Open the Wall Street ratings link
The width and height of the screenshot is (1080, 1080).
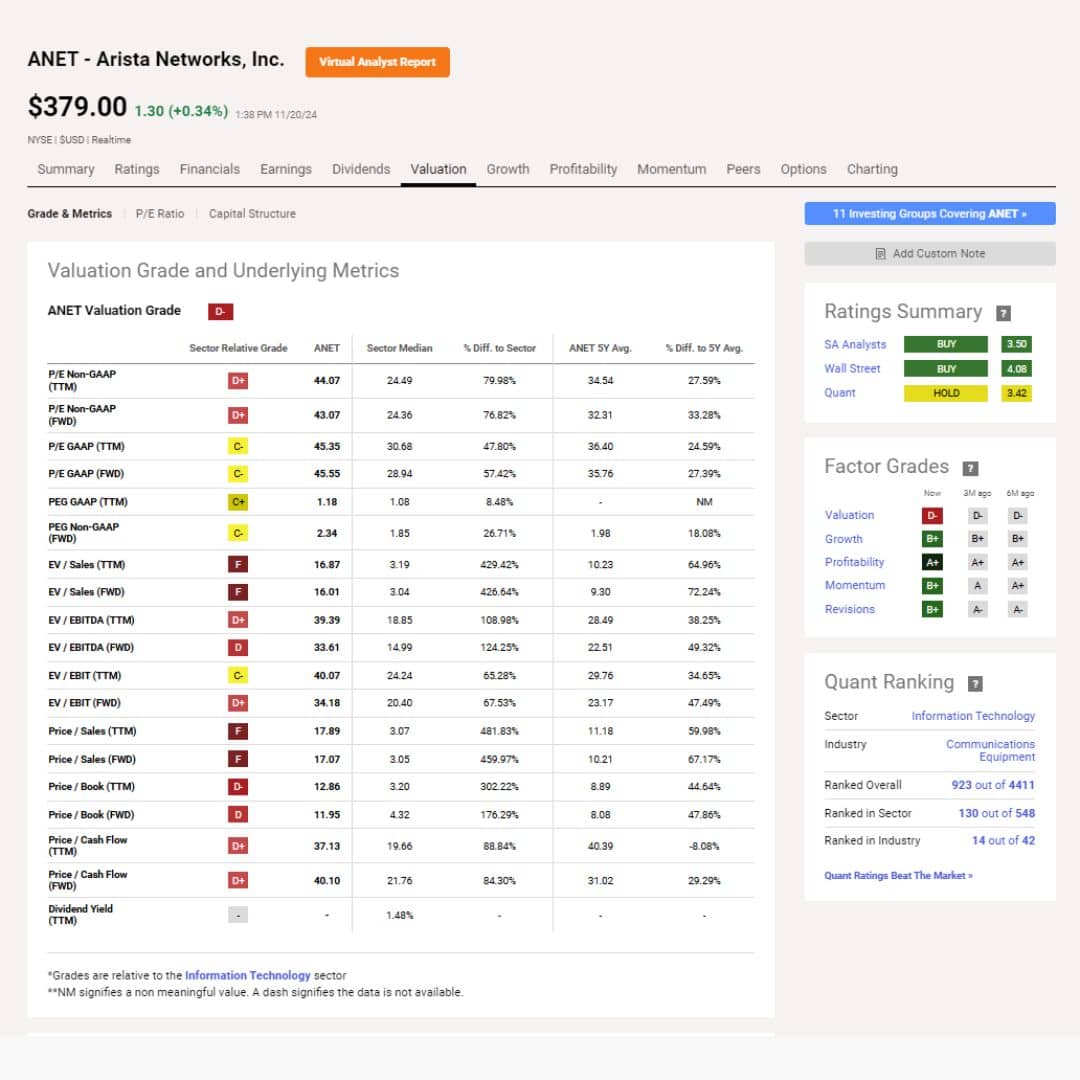pos(852,368)
